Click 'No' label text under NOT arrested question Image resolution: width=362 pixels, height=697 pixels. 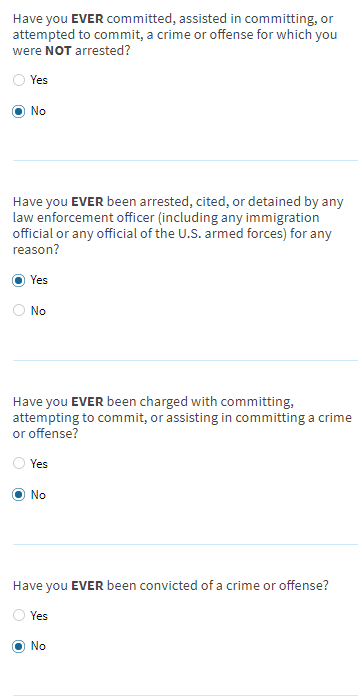(x=38, y=111)
